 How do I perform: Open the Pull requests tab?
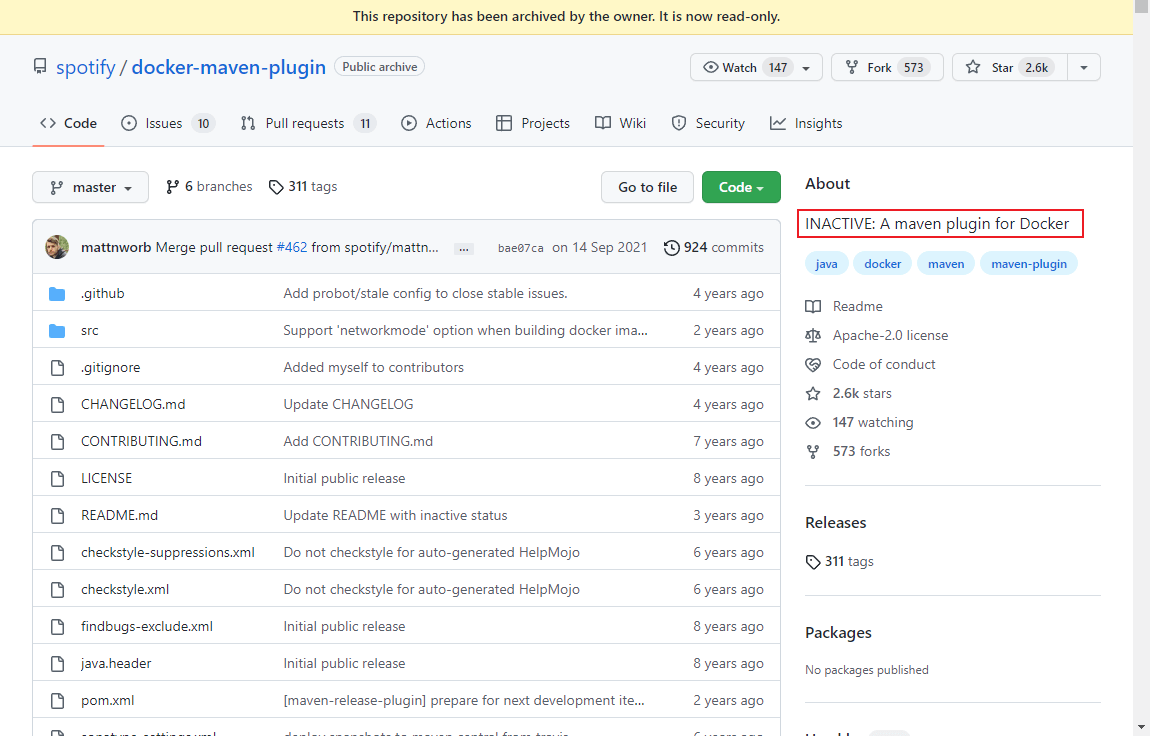(x=308, y=123)
